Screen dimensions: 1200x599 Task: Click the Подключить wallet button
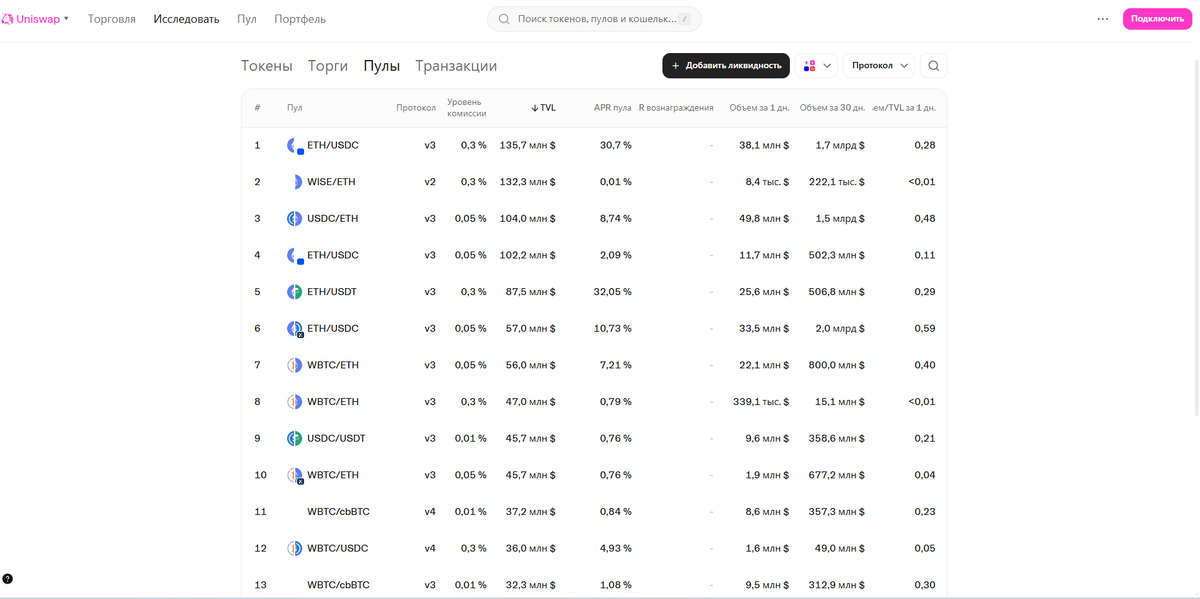point(1157,19)
